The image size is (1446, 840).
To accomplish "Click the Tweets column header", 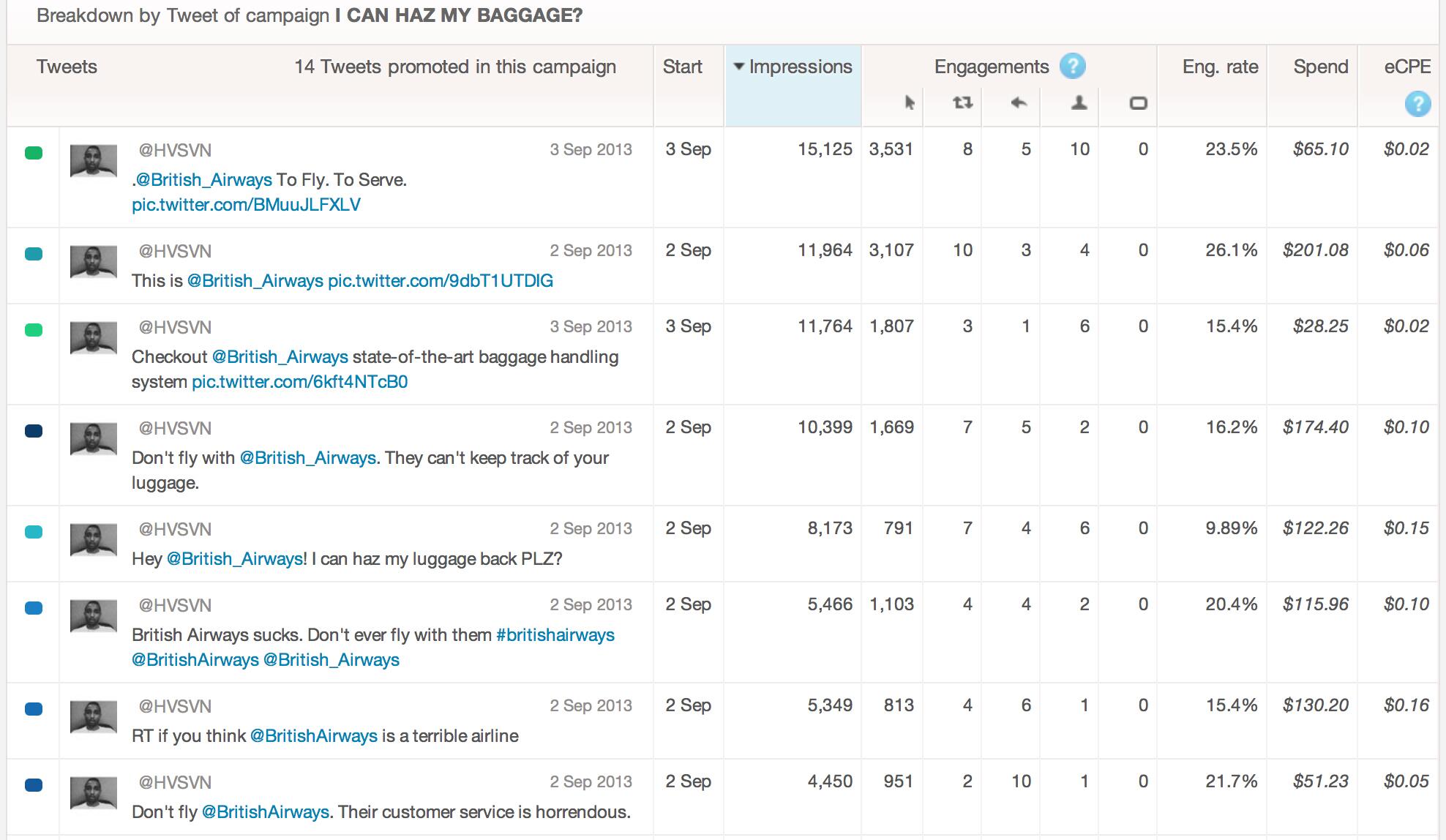I will point(67,67).
